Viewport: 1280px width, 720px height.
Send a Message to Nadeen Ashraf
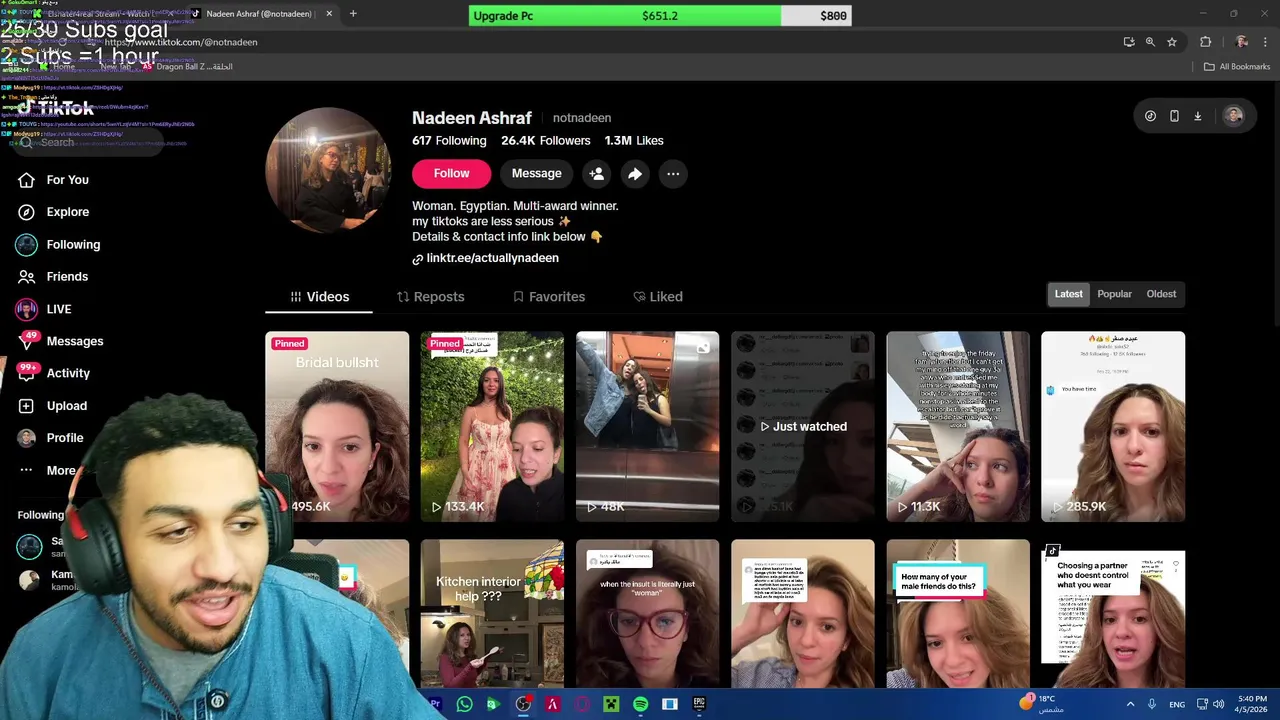click(536, 174)
